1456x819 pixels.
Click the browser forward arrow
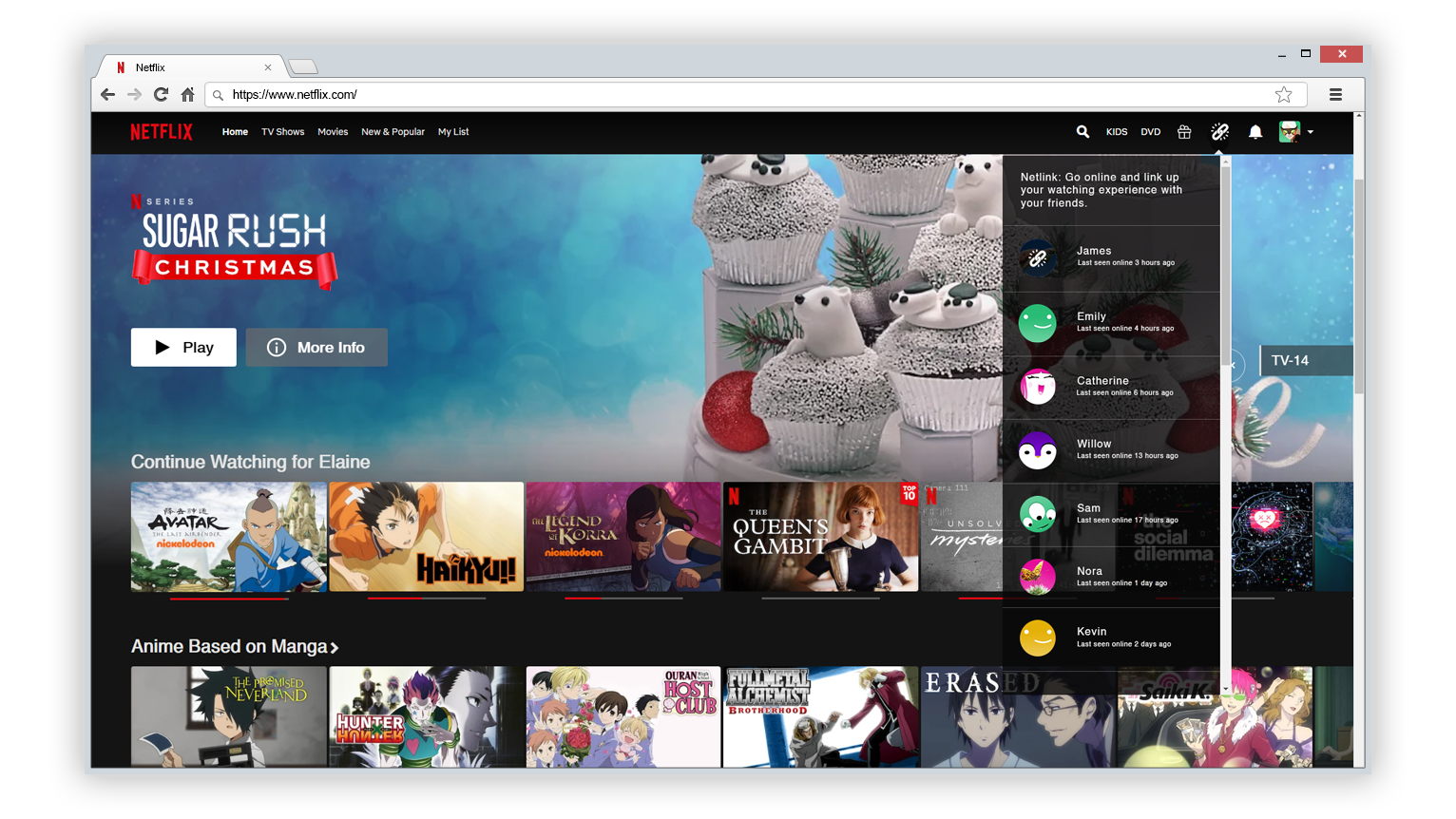134,94
